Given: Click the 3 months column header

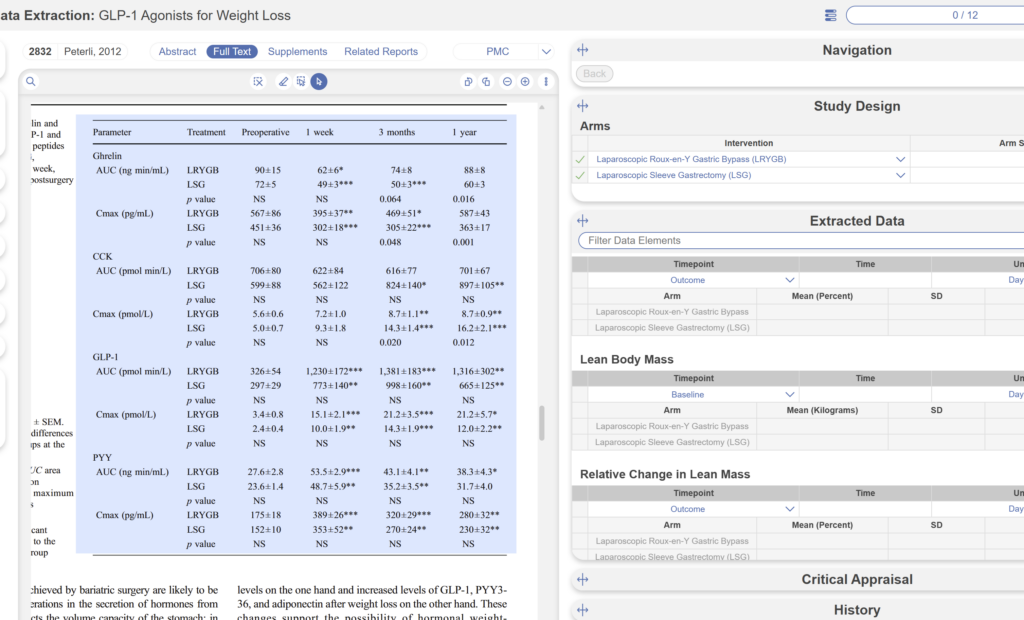Looking at the screenshot, I should 396,132.
